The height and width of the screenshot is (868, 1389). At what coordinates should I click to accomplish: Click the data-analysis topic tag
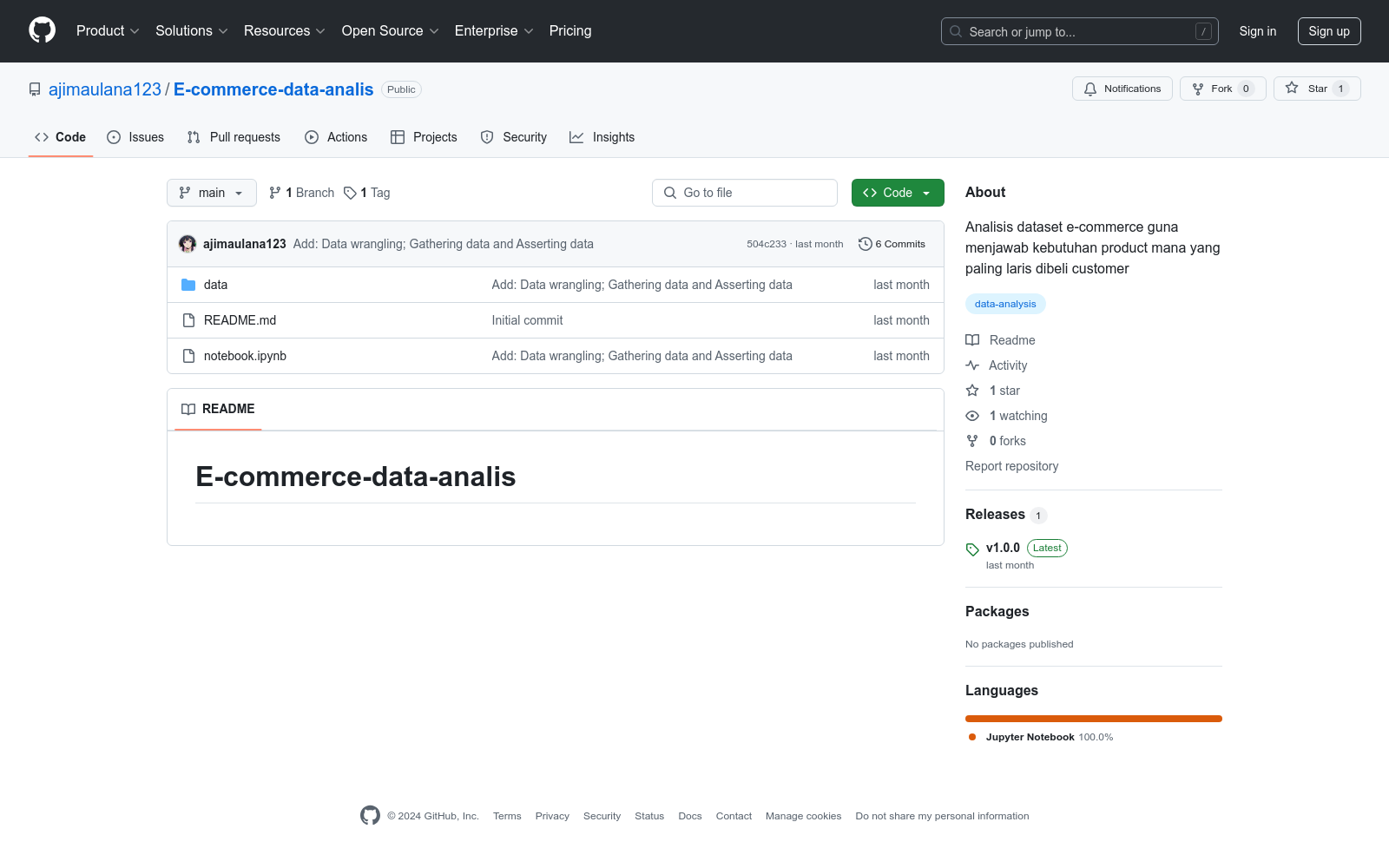[1005, 304]
